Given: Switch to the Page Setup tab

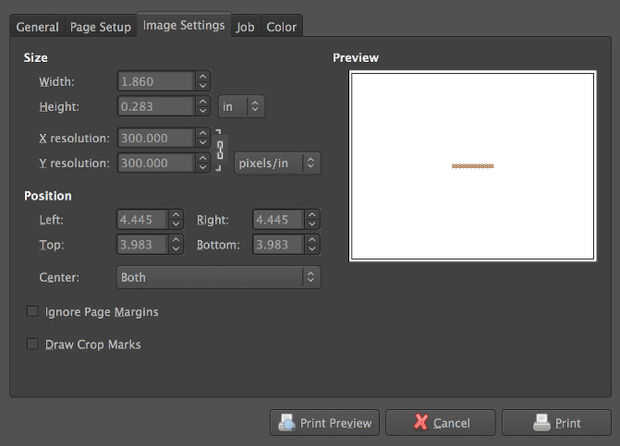Looking at the screenshot, I should (100, 27).
